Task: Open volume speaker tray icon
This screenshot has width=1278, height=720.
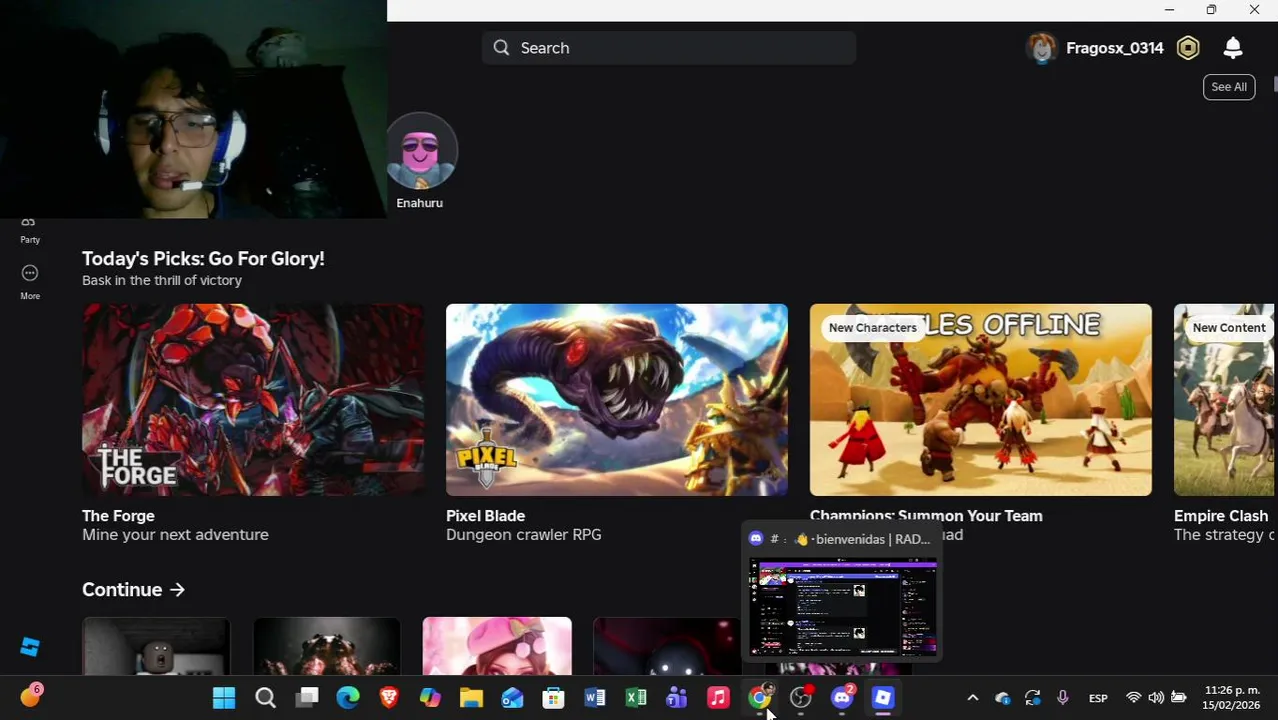Action: click(x=1156, y=698)
